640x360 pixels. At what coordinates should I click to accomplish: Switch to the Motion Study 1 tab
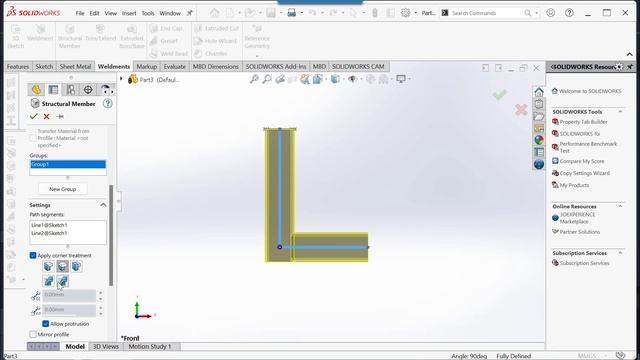[150, 346]
